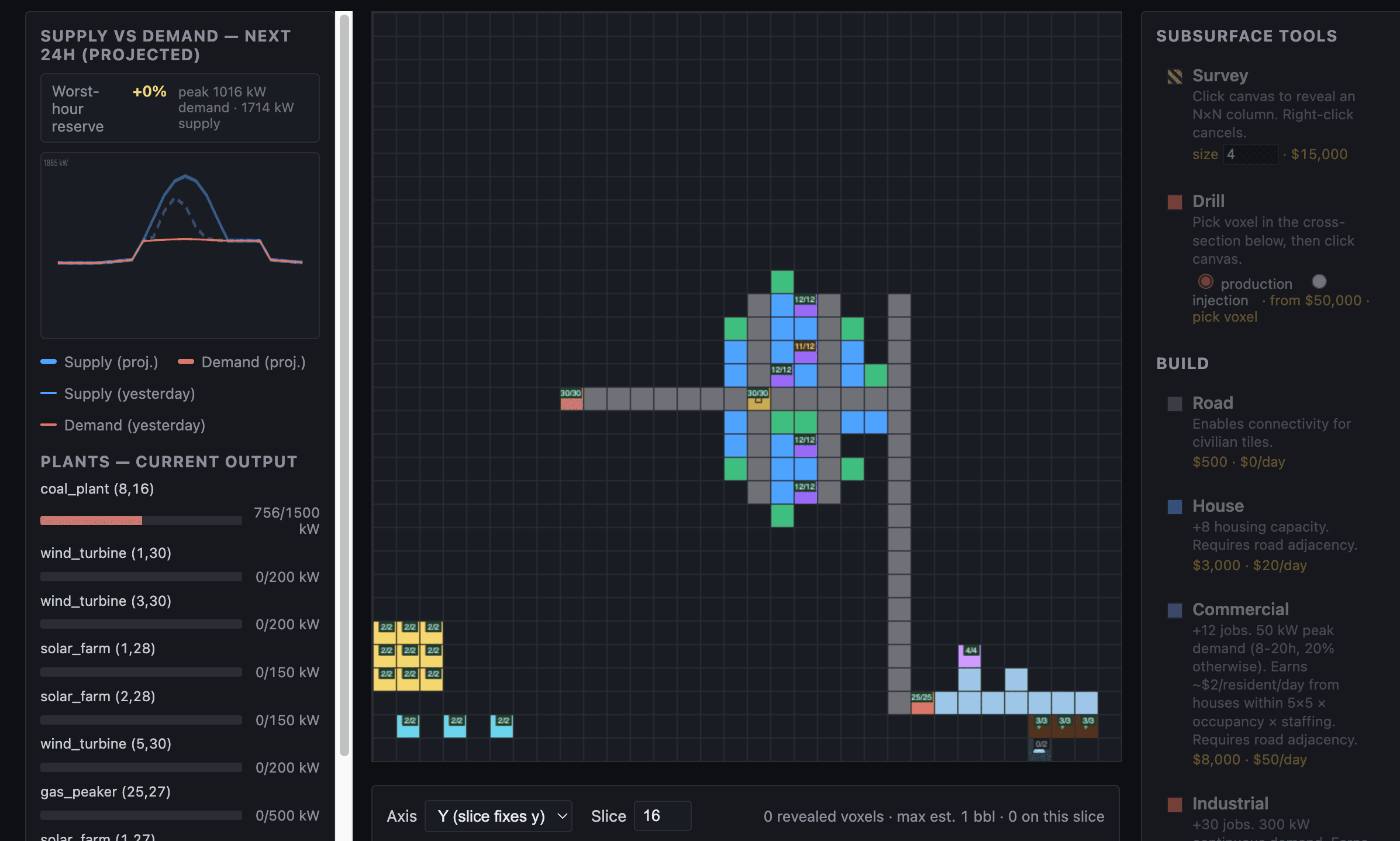Image resolution: width=1400 pixels, height=841 pixels.
Task: Select the Drill tool red icon
Action: tap(1174, 202)
